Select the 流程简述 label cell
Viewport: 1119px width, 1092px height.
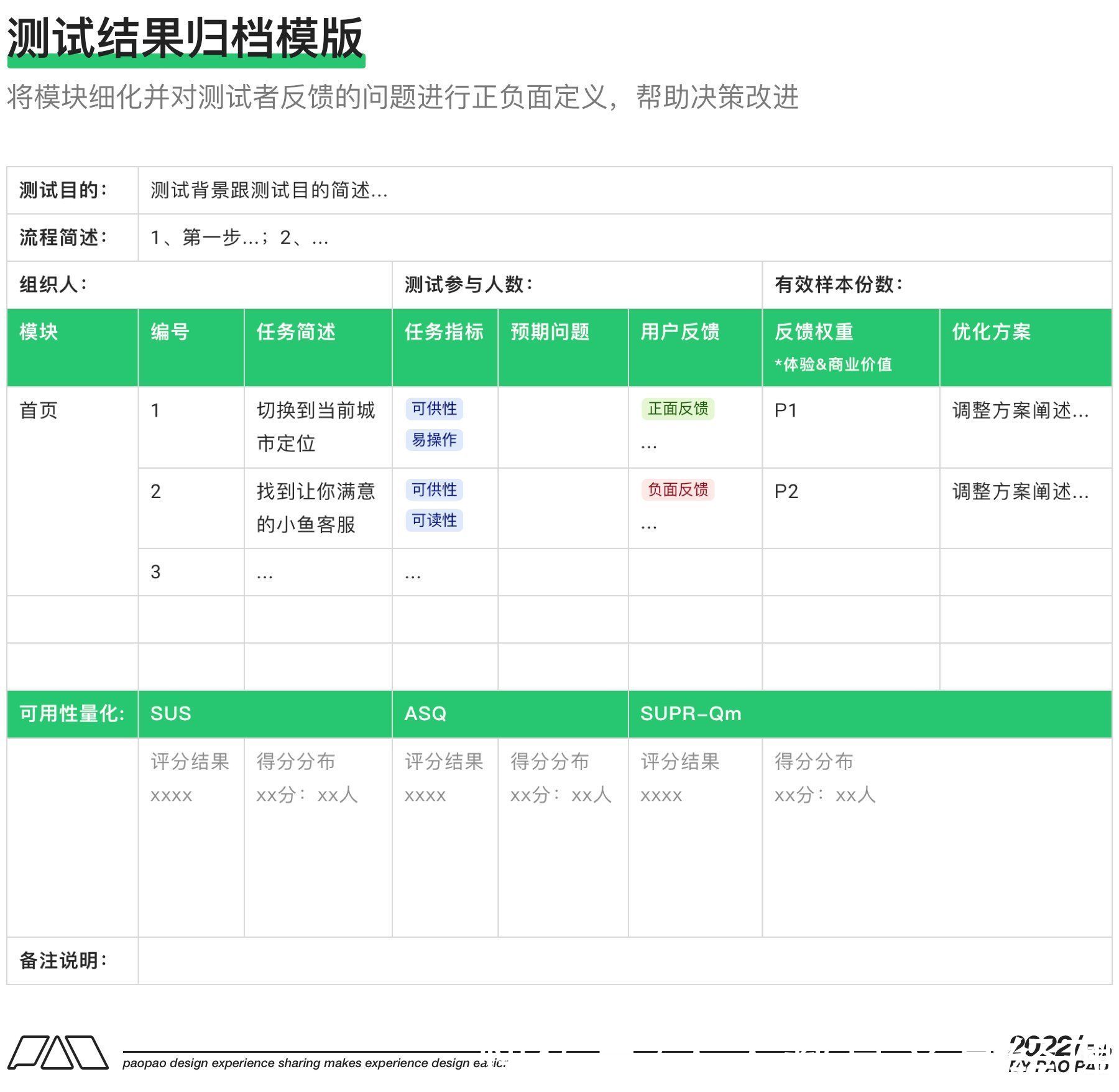click(x=73, y=238)
